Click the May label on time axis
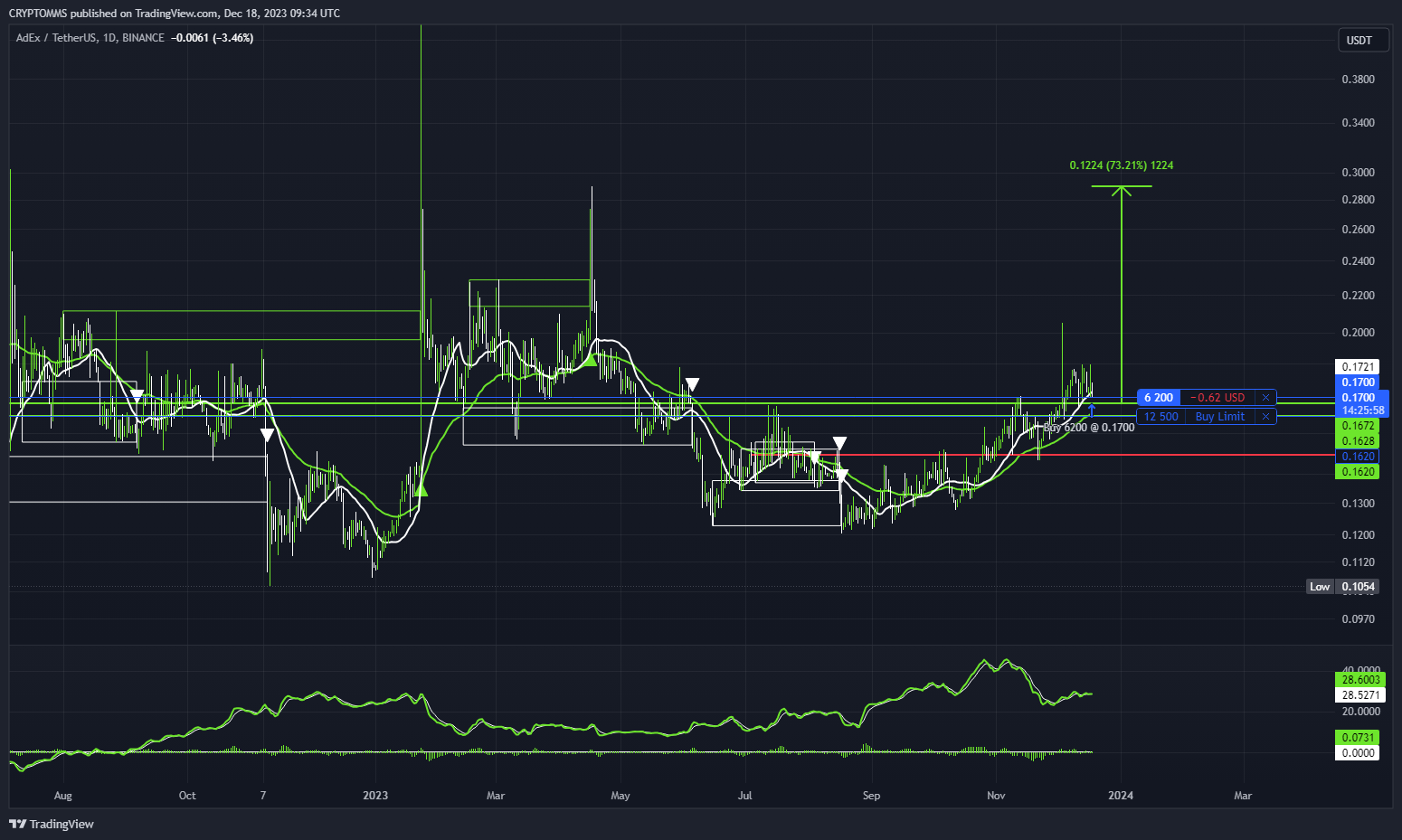Screen dimensions: 1402x840 (x=620, y=796)
